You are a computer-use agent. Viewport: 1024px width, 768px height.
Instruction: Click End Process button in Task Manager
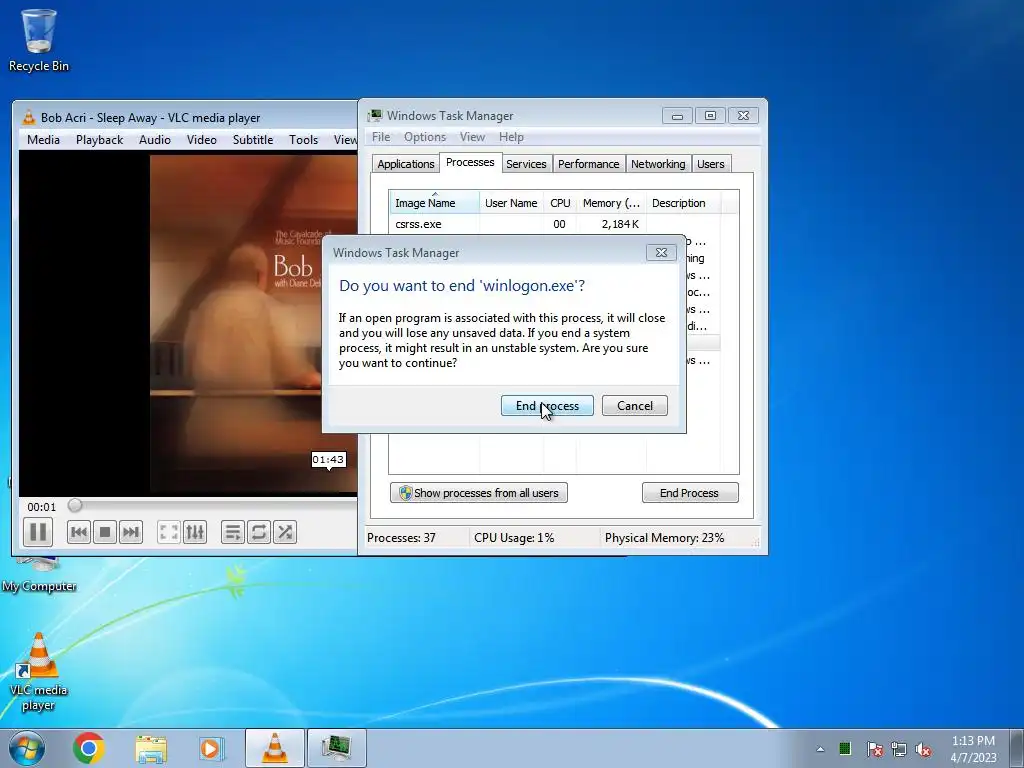[690, 492]
